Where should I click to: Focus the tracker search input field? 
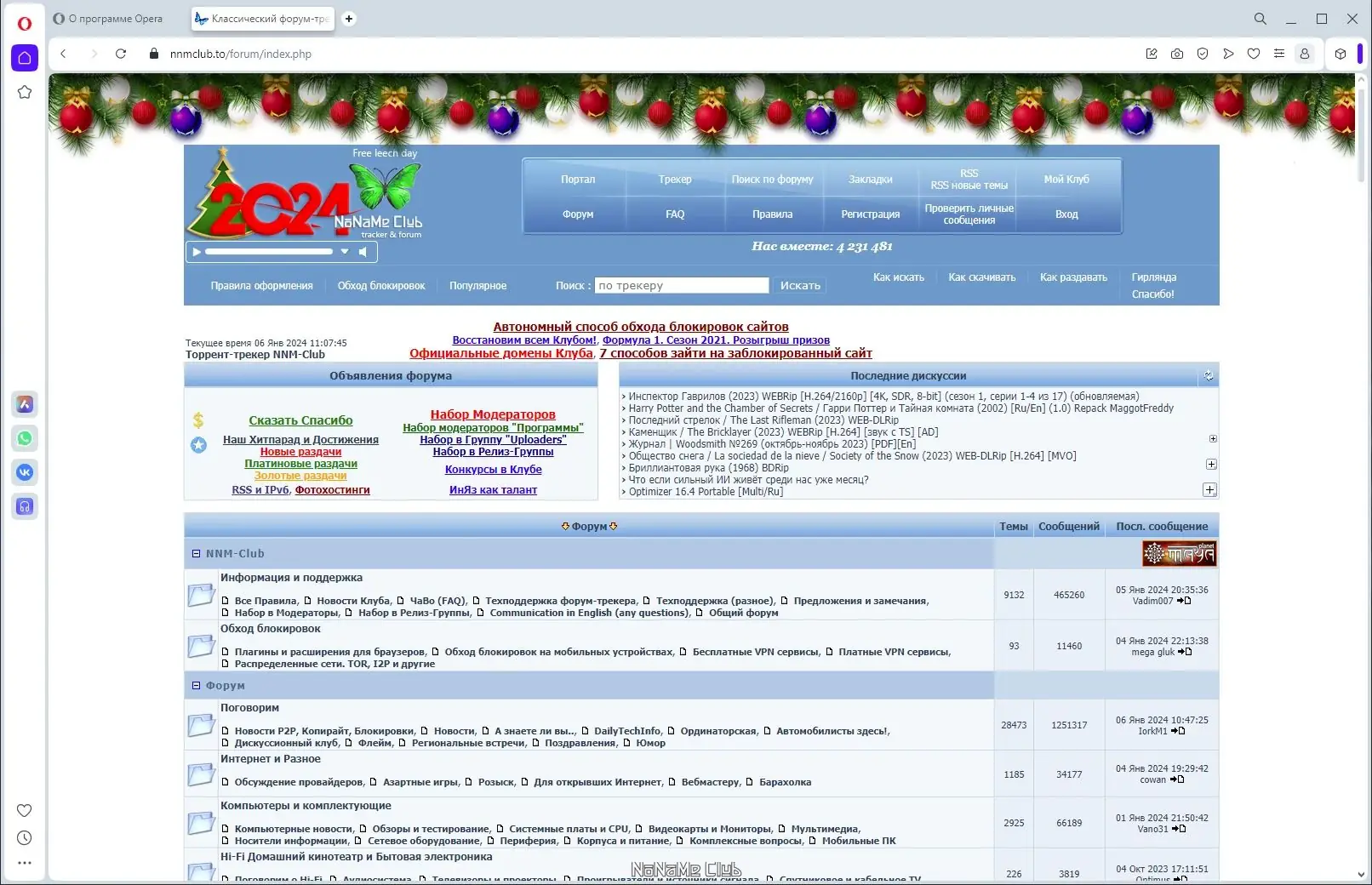pos(682,286)
